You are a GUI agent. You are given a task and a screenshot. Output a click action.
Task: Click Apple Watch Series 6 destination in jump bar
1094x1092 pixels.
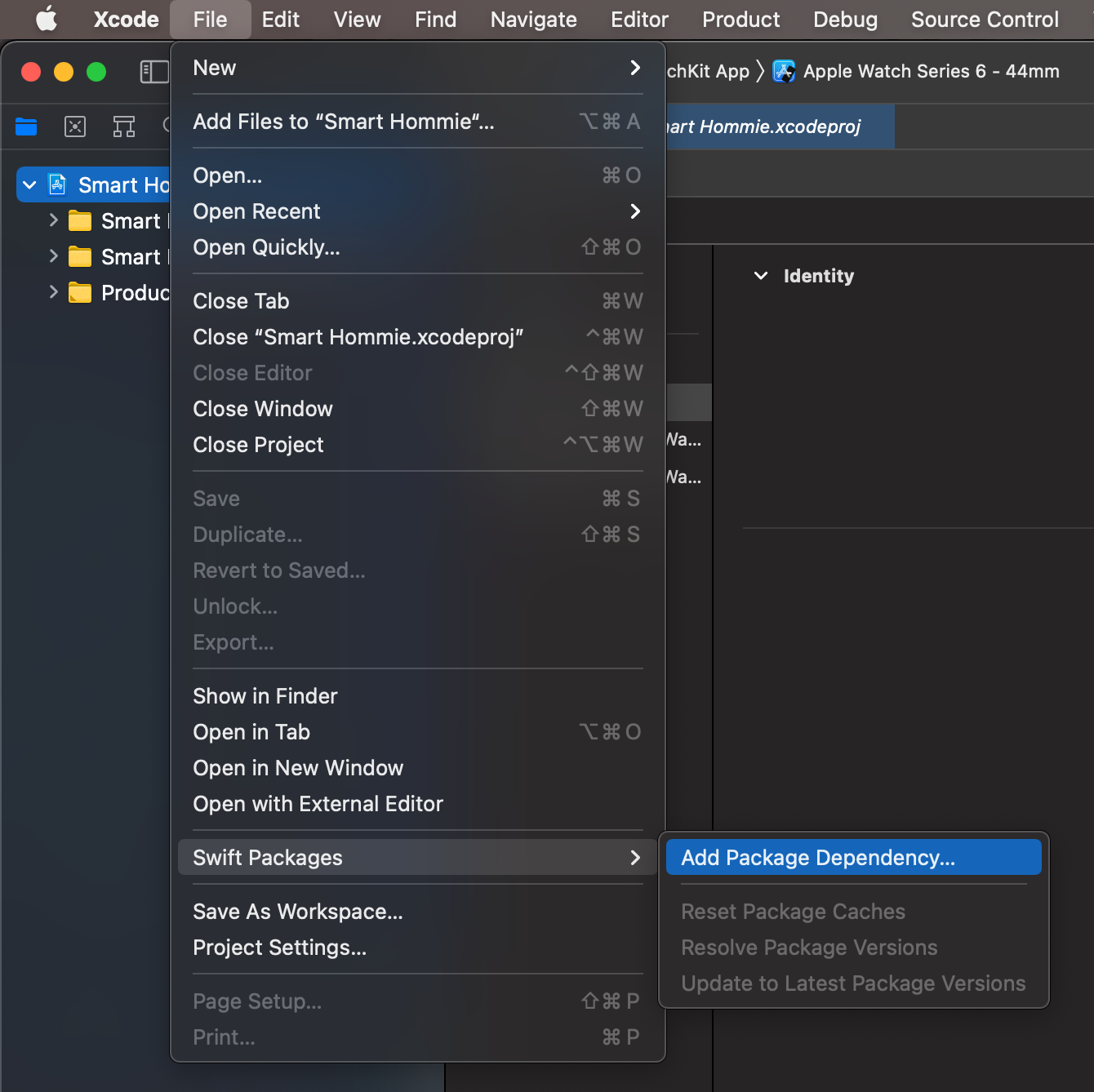click(931, 71)
